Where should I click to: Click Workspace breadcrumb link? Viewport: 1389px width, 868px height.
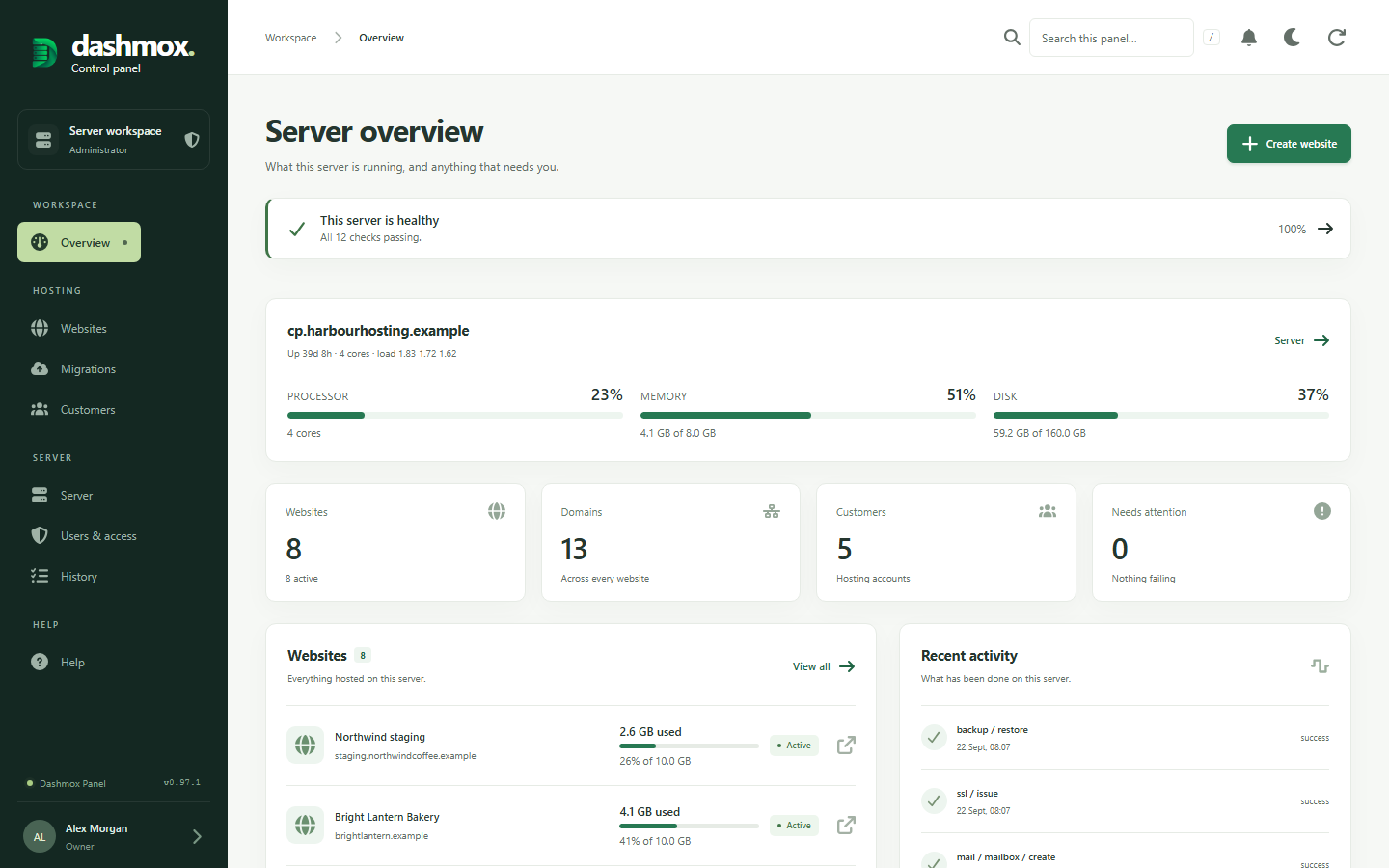tap(290, 38)
